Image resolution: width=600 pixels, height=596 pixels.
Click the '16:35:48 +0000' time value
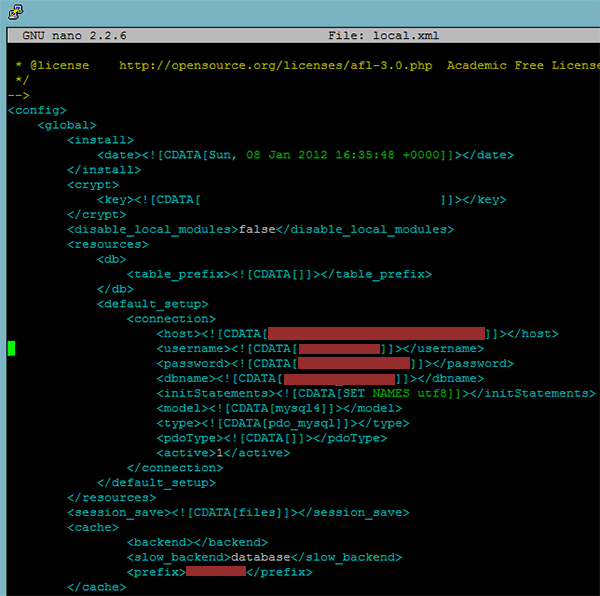point(387,155)
